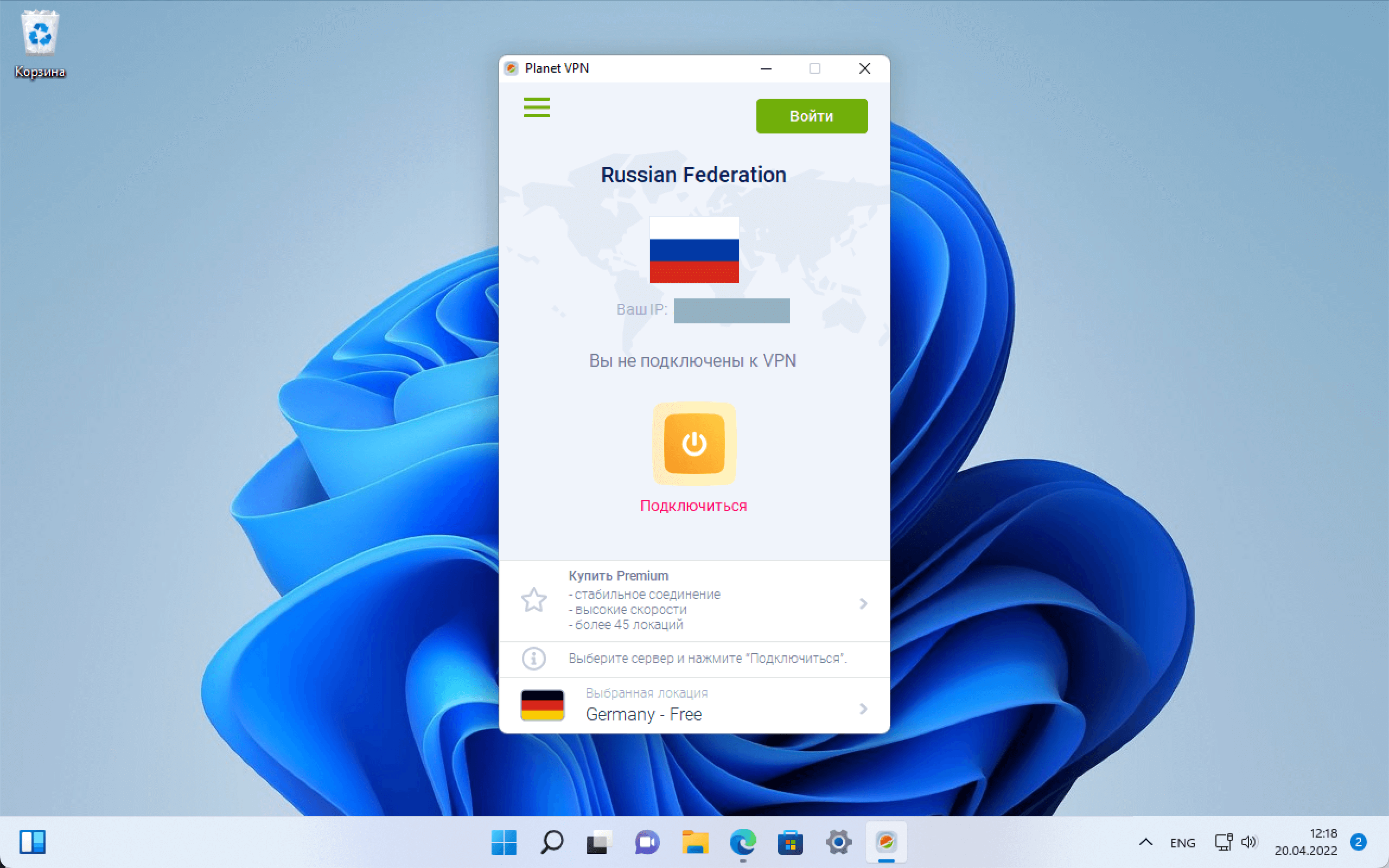Open taskbar Search magnifier
Image resolution: width=1389 pixels, height=868 pixels.
552,842
